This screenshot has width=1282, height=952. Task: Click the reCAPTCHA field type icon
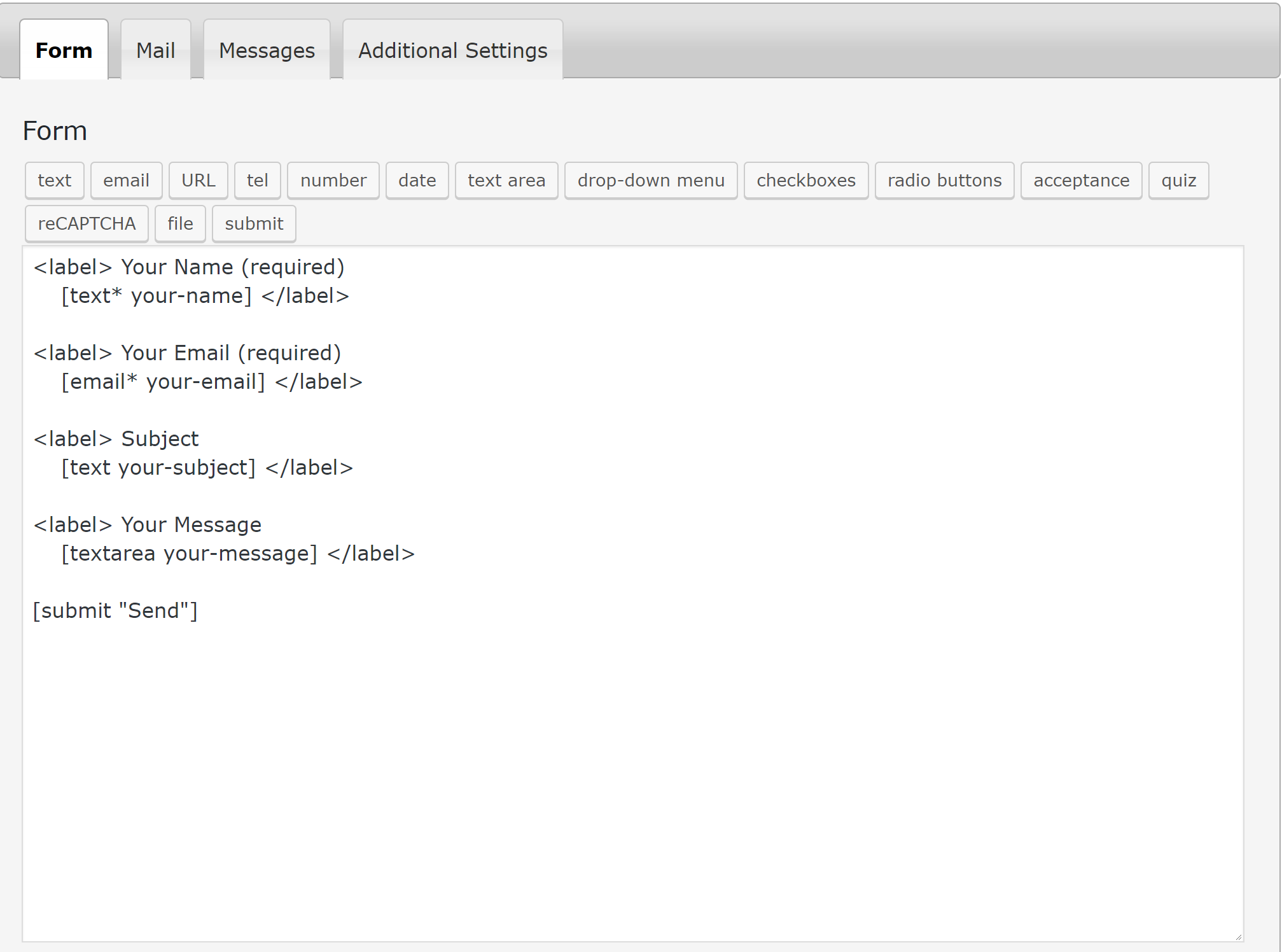click(87, 223)
